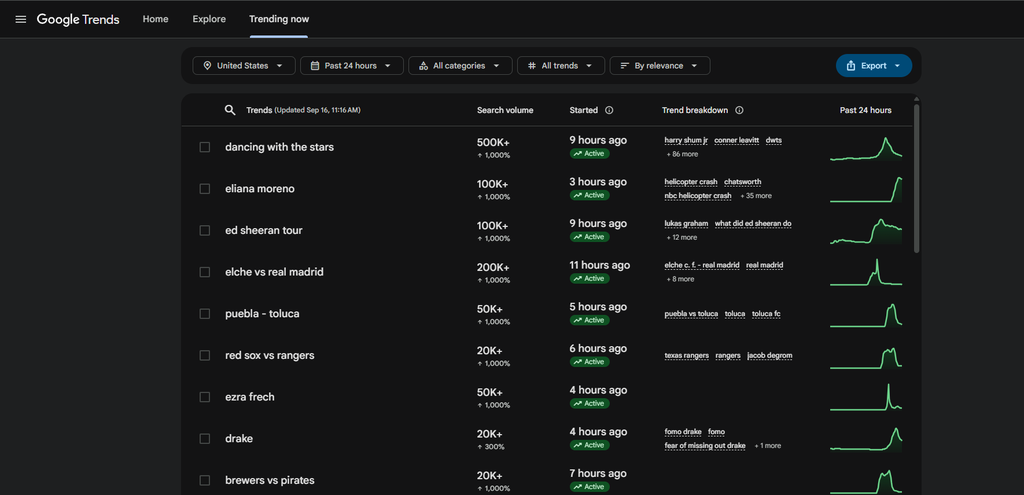This screenshot has width=1024, height=495.
Task: Open the 'jacob degrom' breakdown link
Action: (x=770, y=356)
